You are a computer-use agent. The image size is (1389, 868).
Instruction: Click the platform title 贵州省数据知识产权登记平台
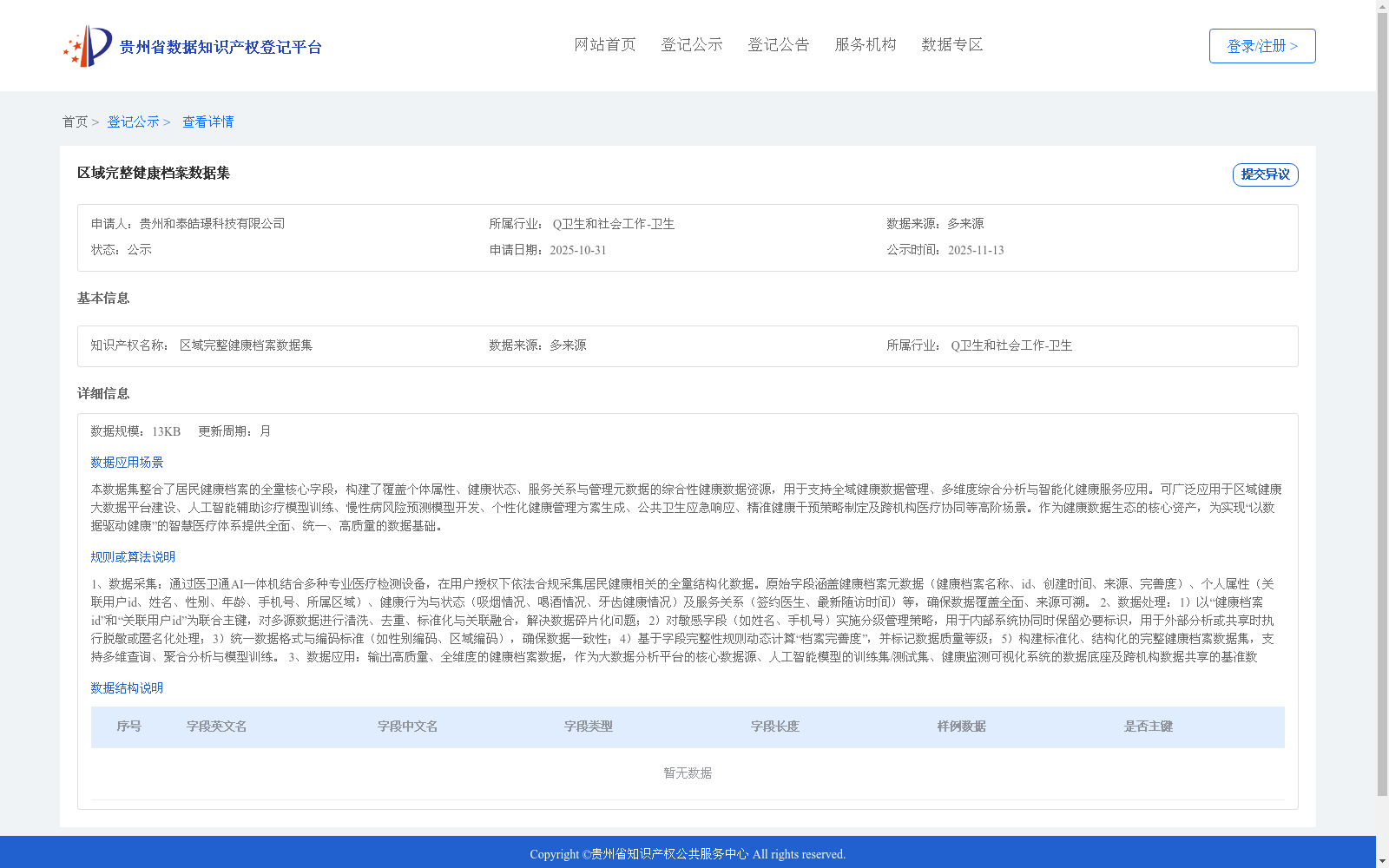(x=221, y=47)
